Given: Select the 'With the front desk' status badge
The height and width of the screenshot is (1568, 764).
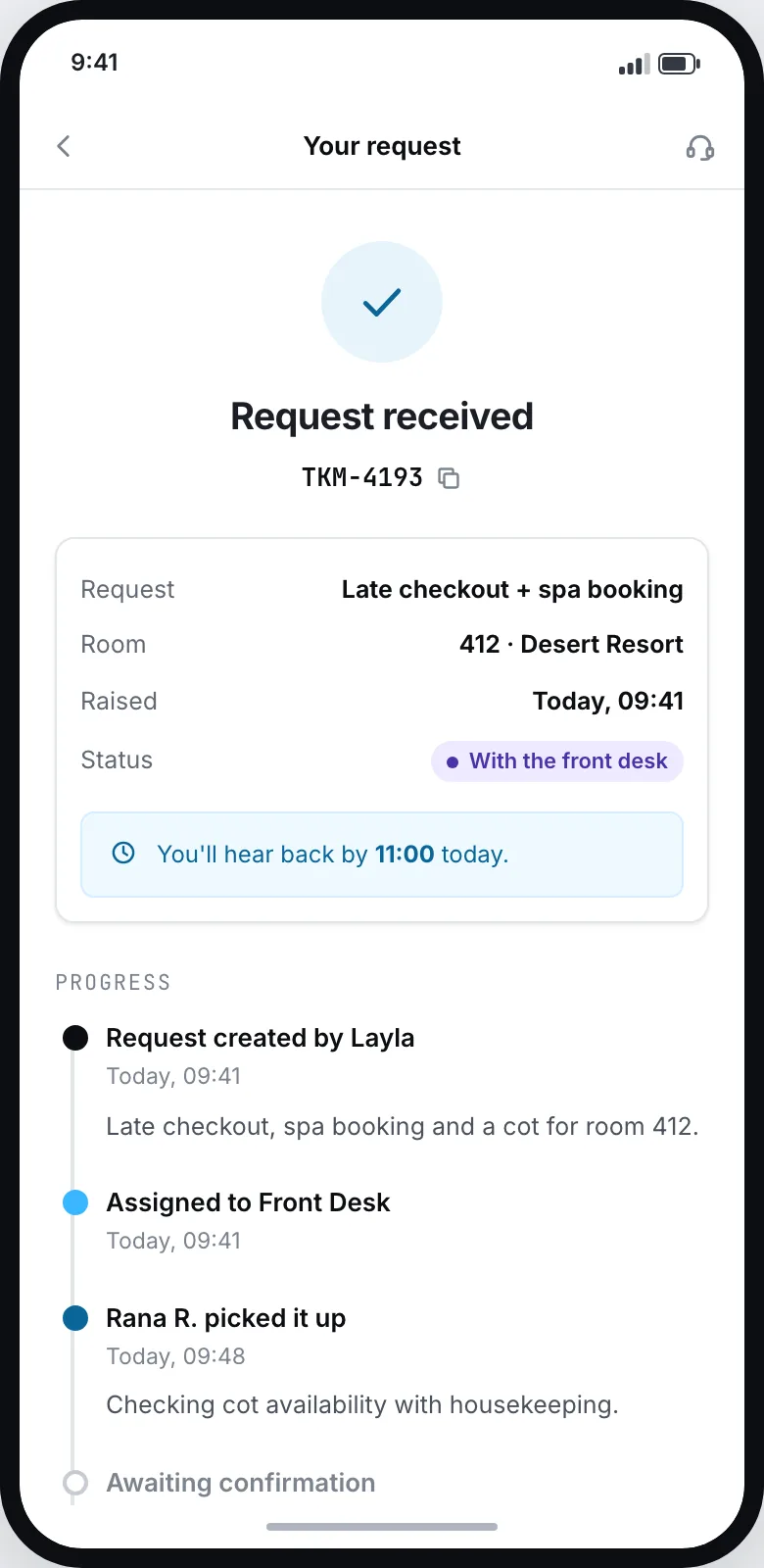Looking at the screenshot, I should click(557, 761).
